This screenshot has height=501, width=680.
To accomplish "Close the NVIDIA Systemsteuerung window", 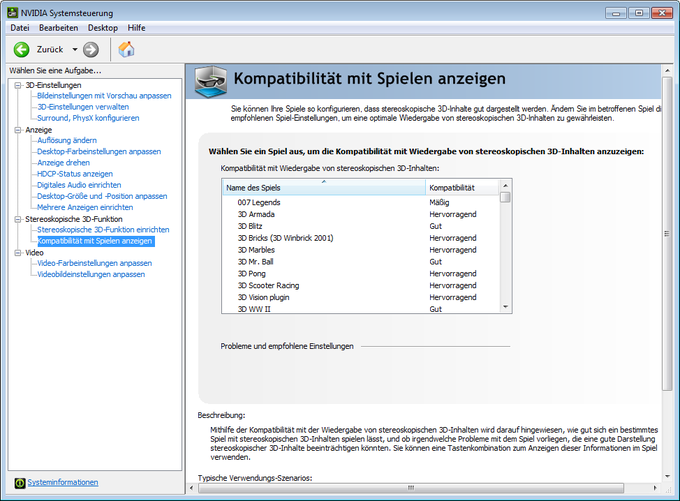I will (x=662, y=13).
